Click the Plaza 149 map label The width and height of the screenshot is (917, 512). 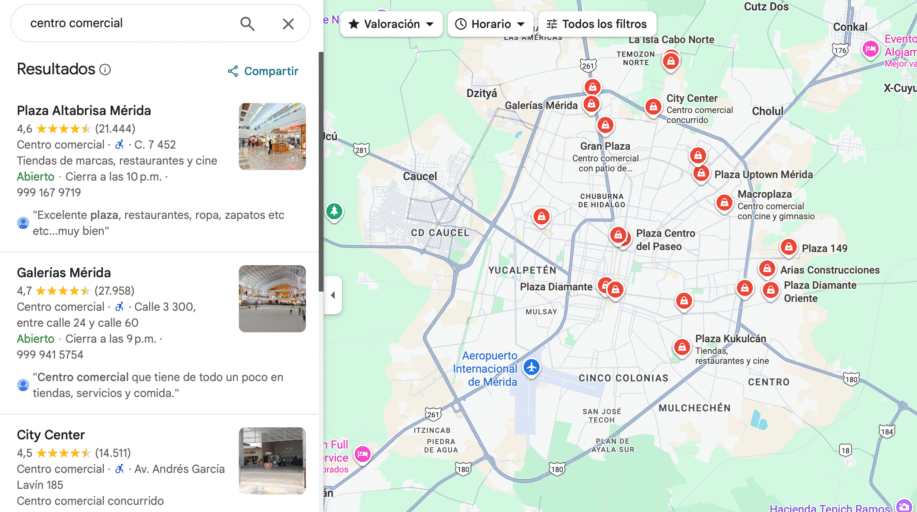click(824, 249)
